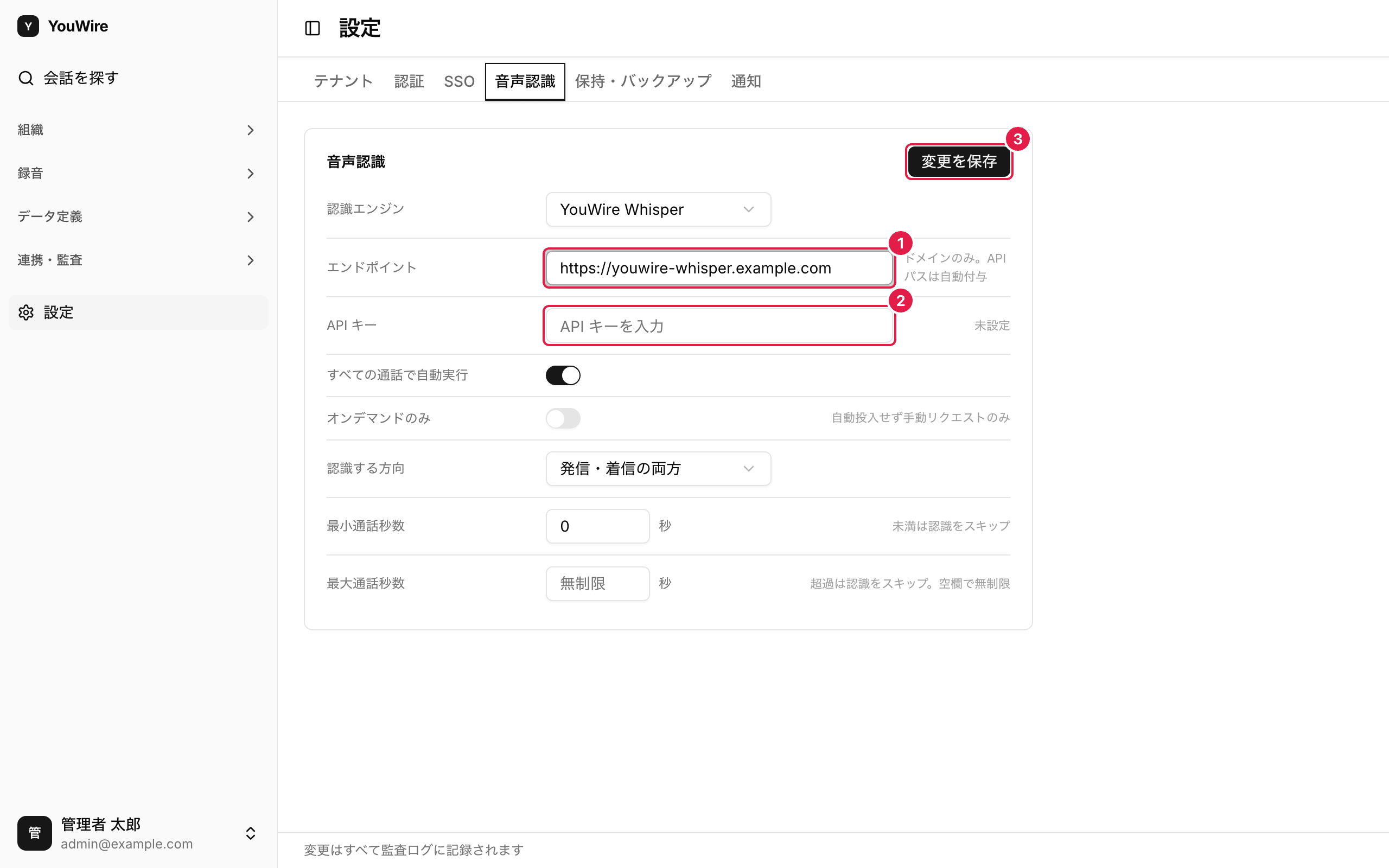Click the 設定 page title
This screenshot has width=1389, height=868.
point(360,28)
